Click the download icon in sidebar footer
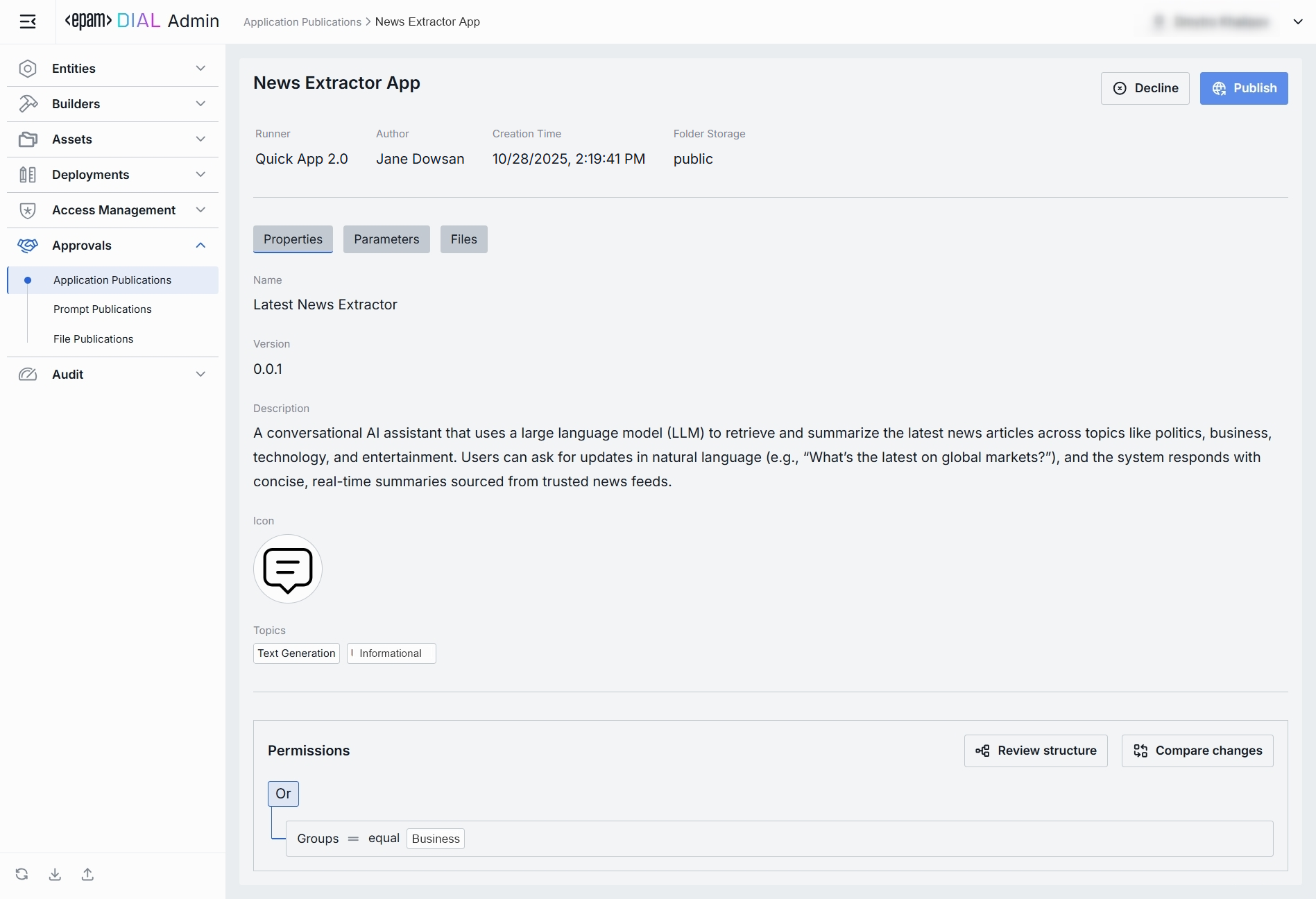Screen dimensions: 1316x899 coord(55,874)
